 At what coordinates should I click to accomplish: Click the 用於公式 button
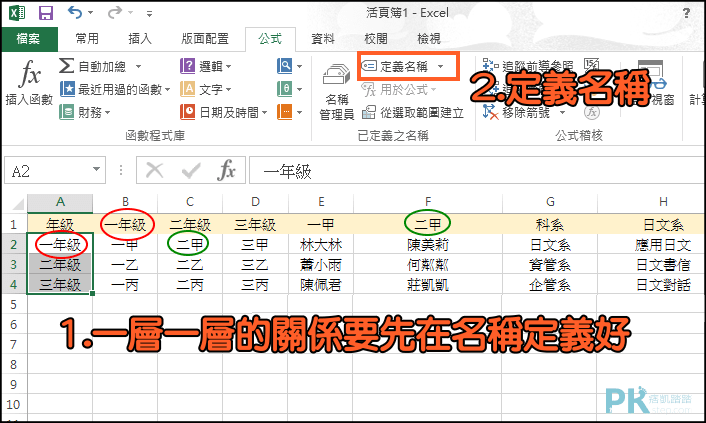[399, 89]
